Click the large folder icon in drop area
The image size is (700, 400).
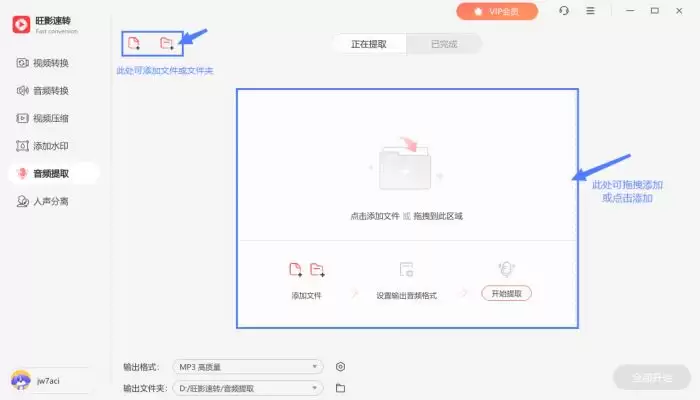(x=406, y=166)
